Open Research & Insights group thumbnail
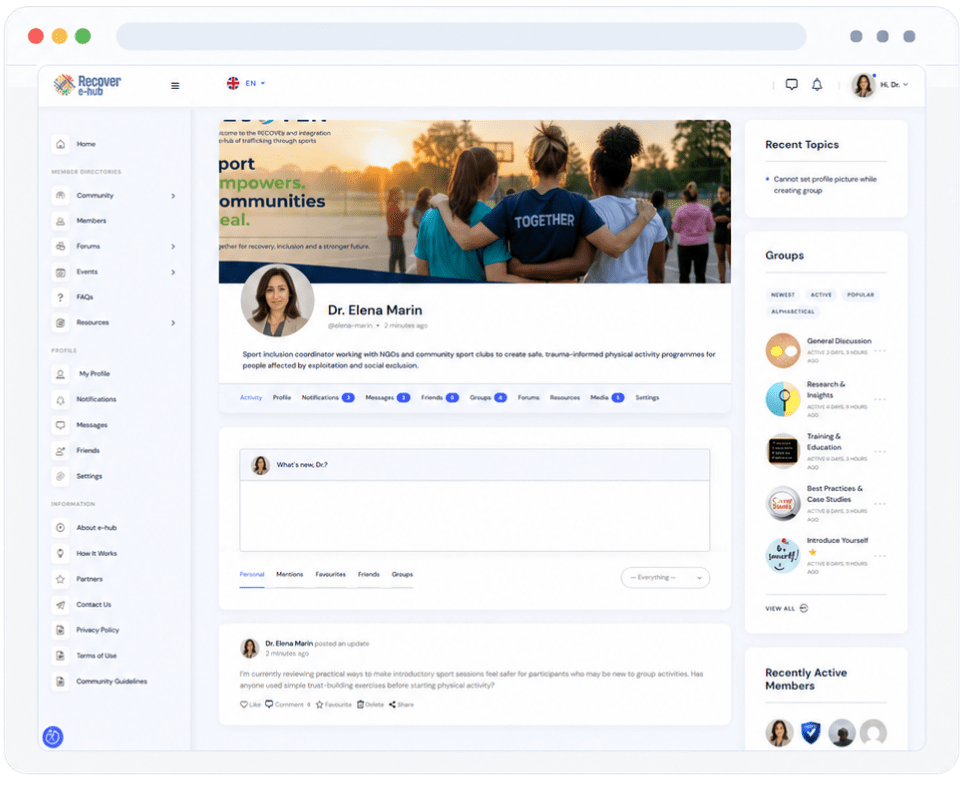The height and width of the screenshot is (785, 968). (x=783, y=400)
